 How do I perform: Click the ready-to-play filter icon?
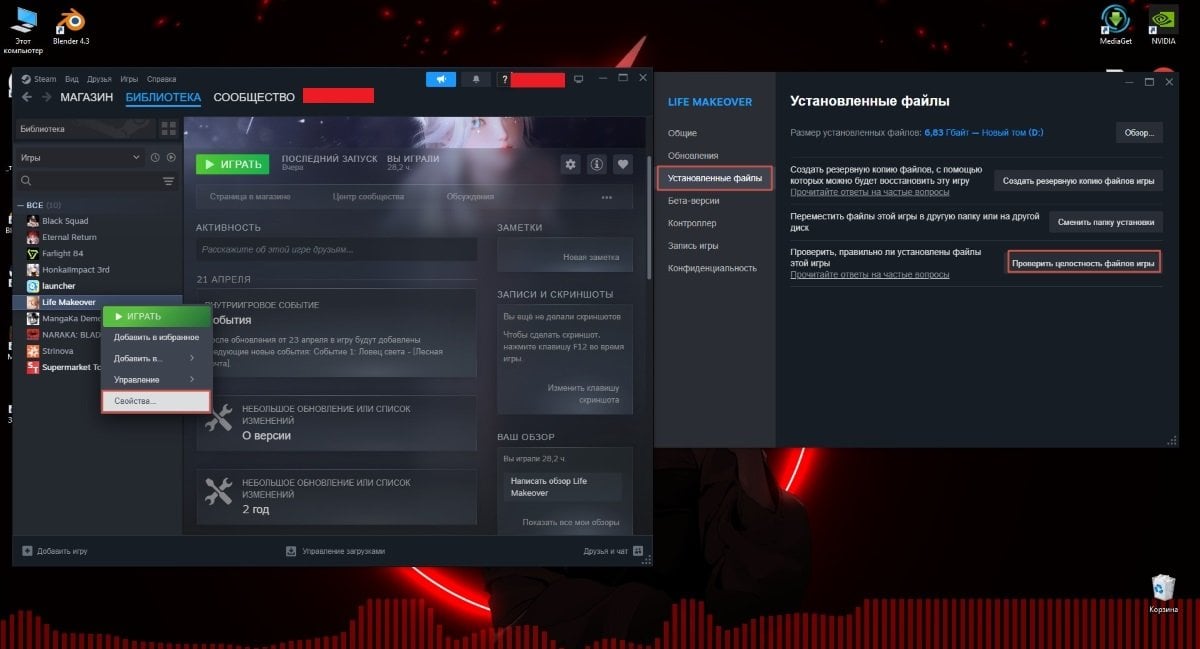click(x=171, y=157)
